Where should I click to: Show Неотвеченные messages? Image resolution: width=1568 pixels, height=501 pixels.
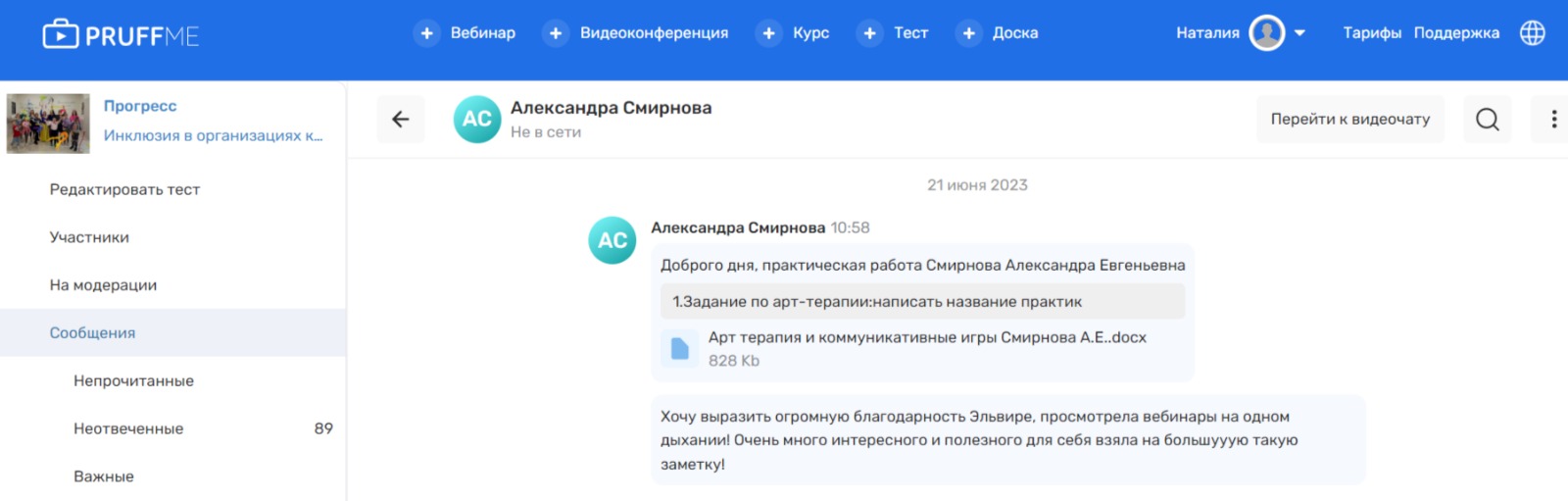tap(128, 429)
